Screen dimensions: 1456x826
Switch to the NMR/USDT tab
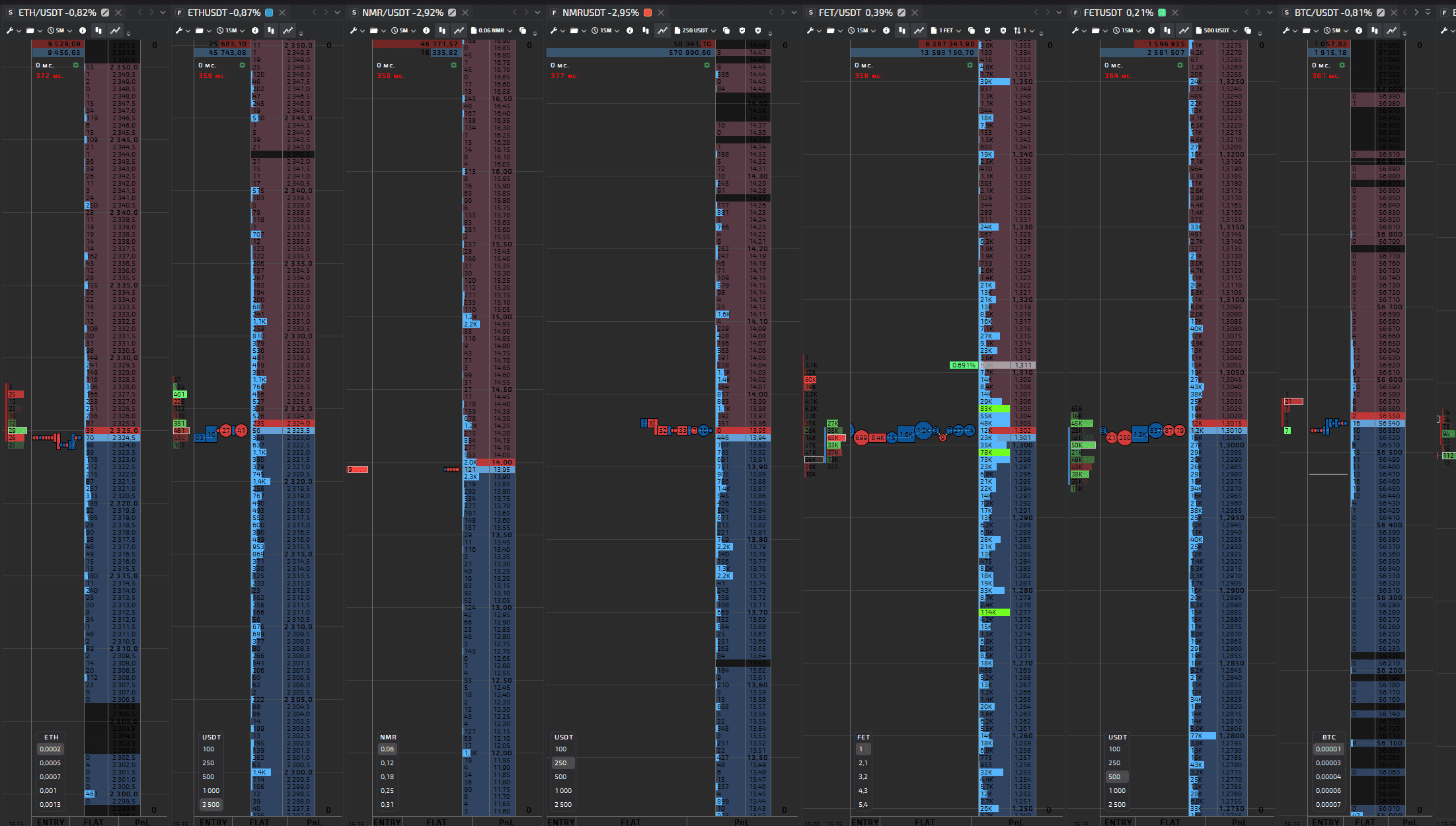point(393,13)
